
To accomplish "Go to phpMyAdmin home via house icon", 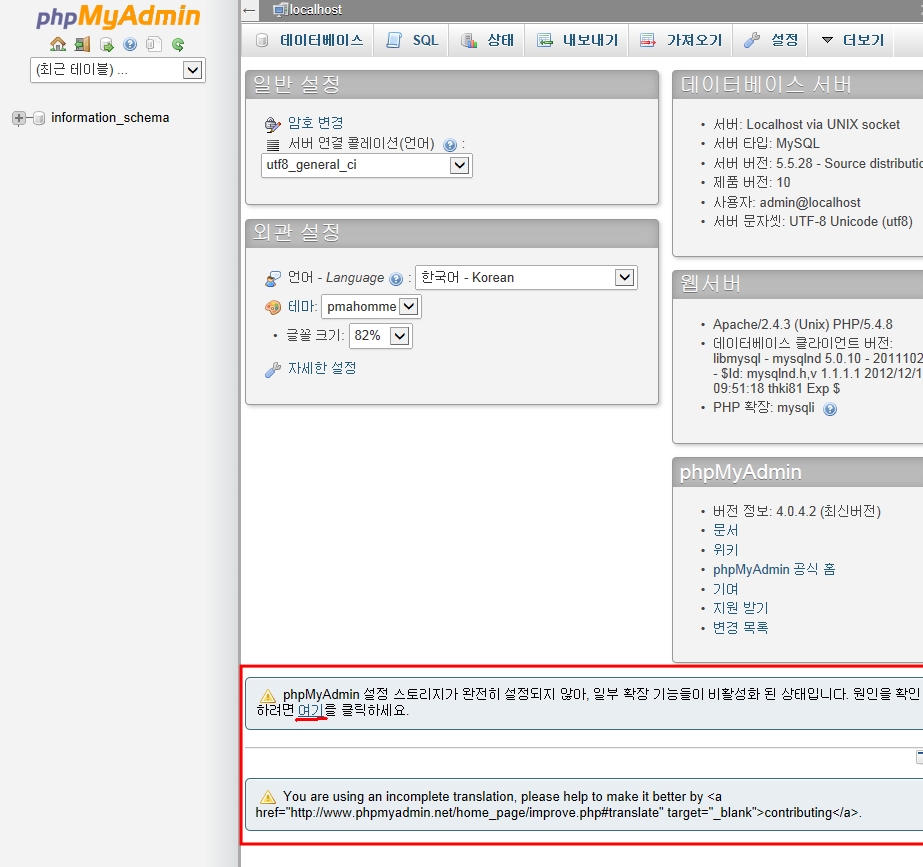I will pyautogui.click(x=58, y=44).
